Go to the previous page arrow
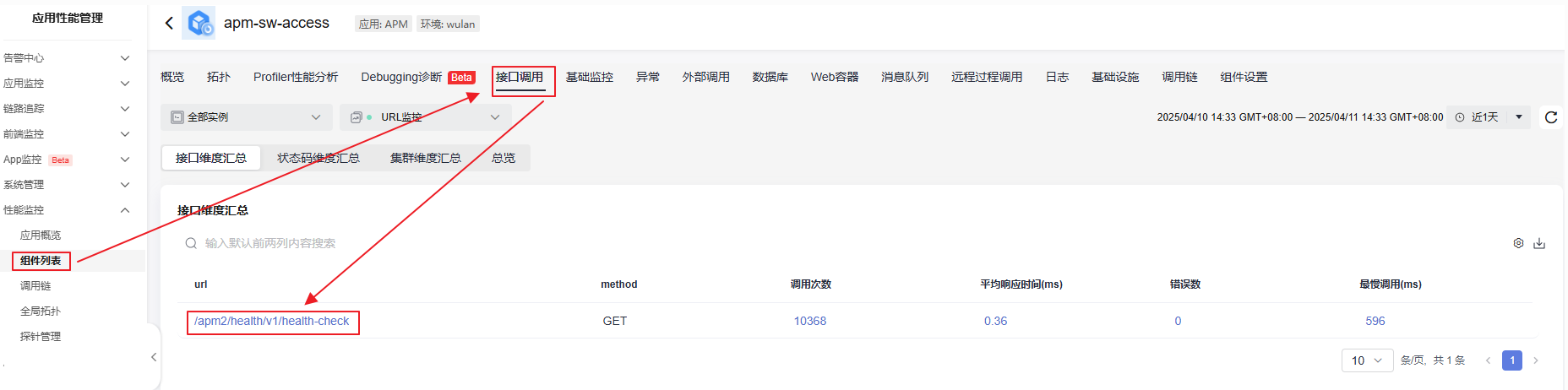Screen dimensions: 1568x390 [x=1488, y=360]
